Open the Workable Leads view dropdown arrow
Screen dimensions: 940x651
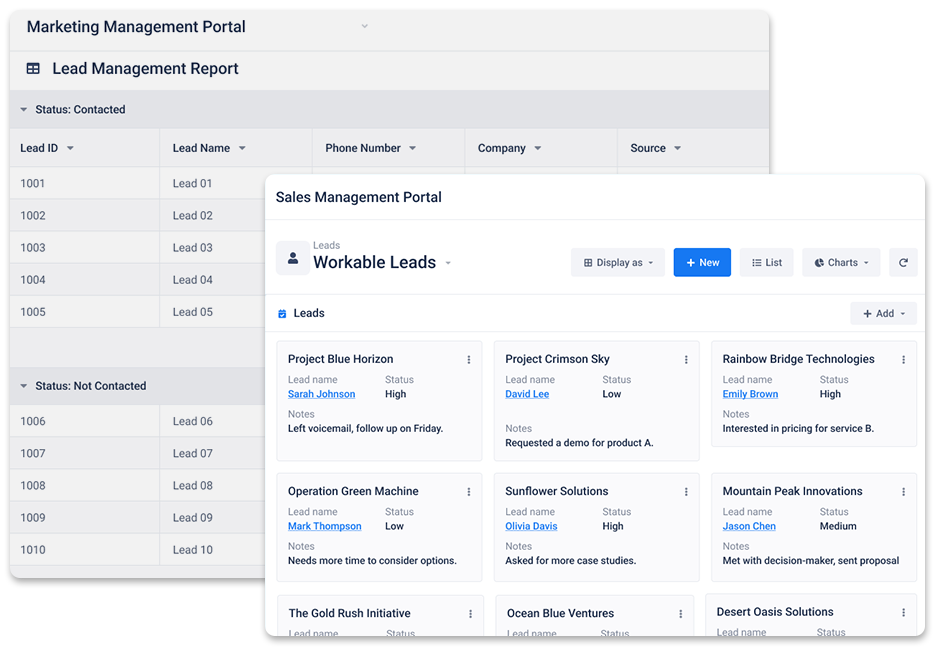[x=448, y=263]
